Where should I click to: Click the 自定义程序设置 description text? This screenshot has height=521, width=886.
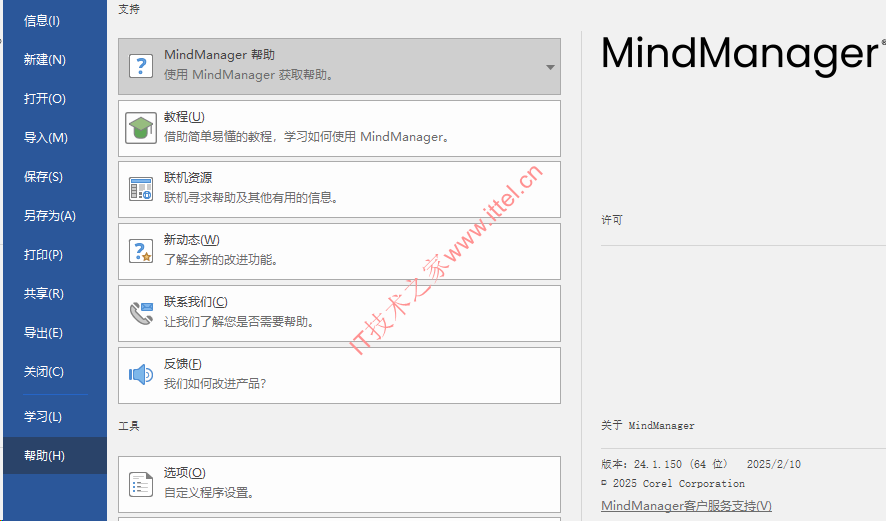pos(209,493)
